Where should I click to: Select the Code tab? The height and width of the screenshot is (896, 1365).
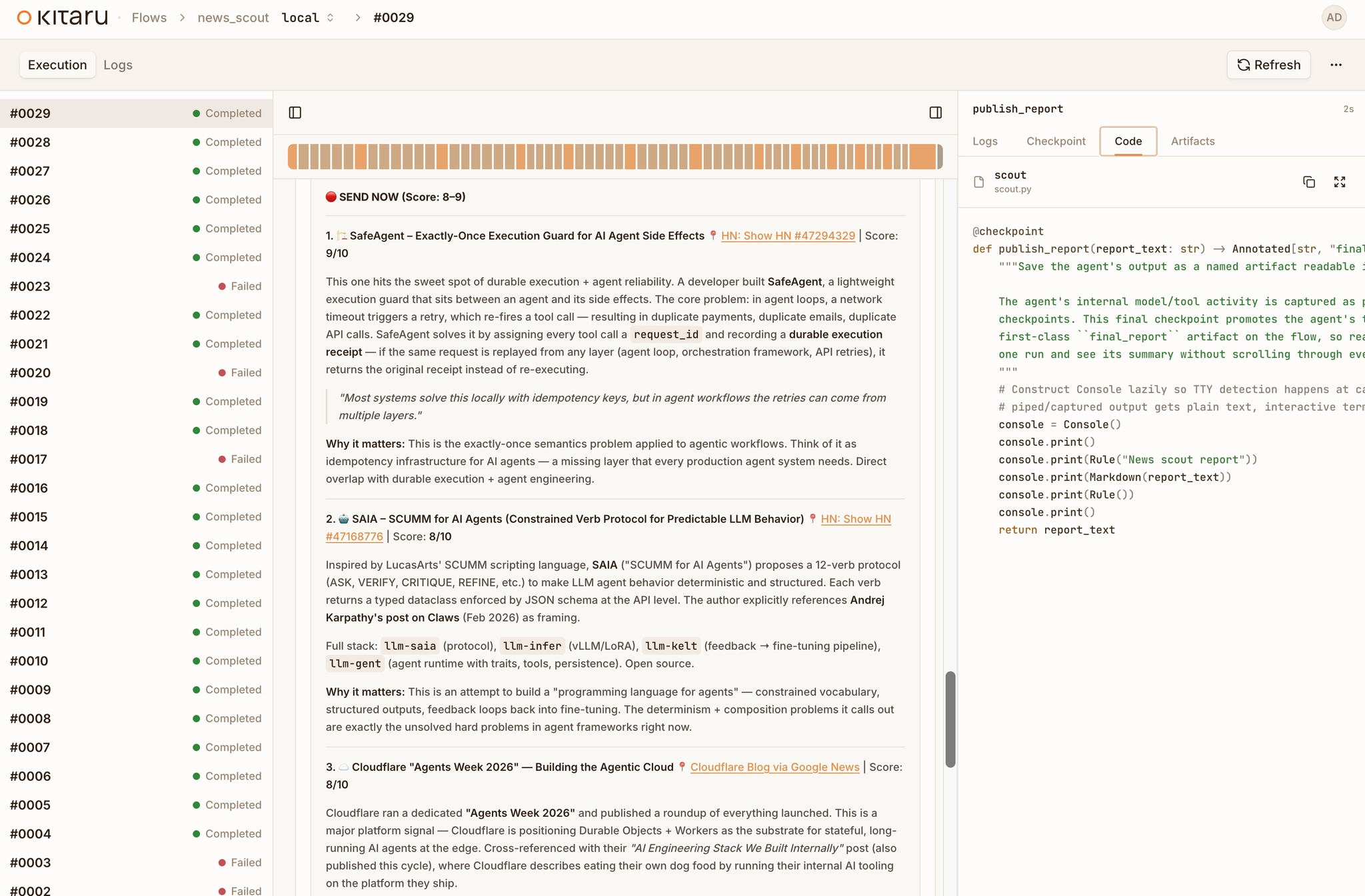click(1128, 141)
